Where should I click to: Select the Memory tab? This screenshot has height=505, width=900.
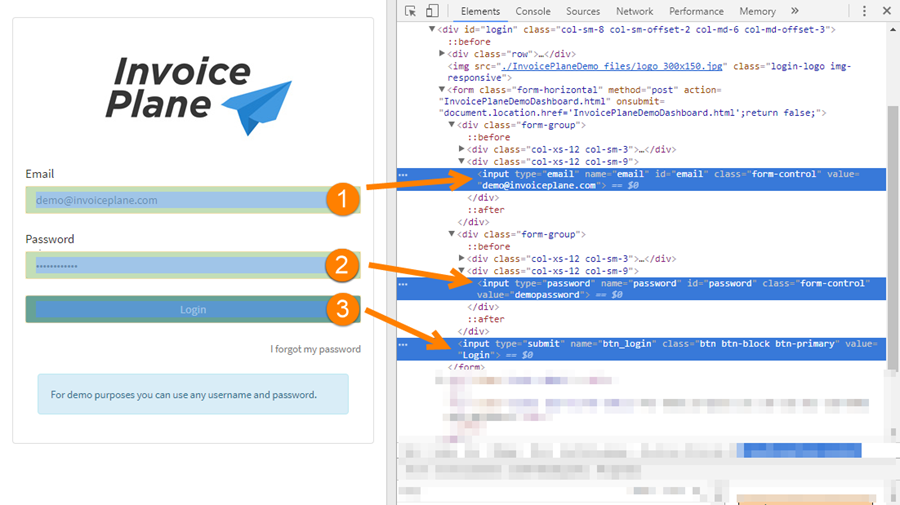pyautogui.click(x=757, y=11)
